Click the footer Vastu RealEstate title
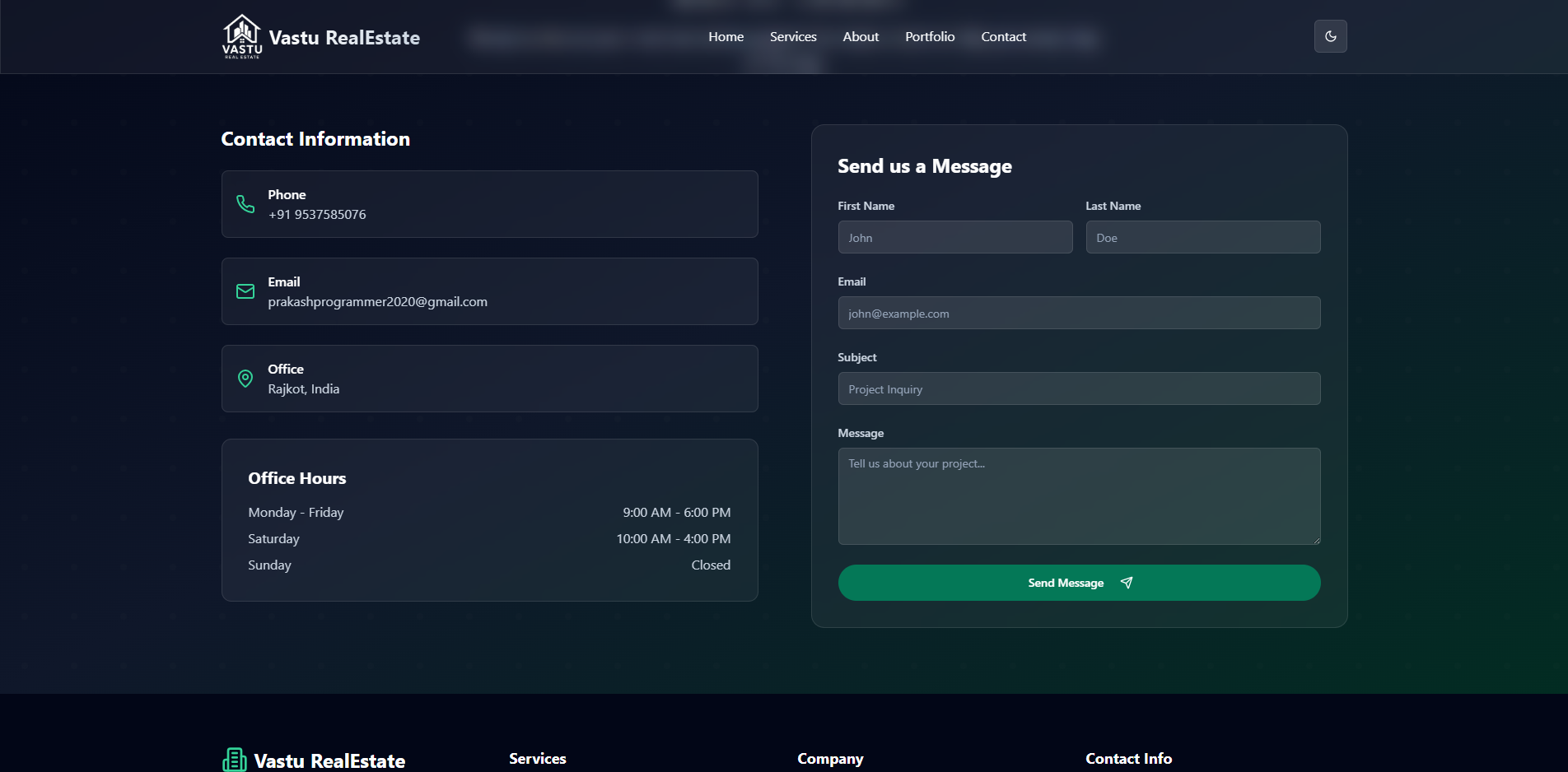 tap(329, 761)
